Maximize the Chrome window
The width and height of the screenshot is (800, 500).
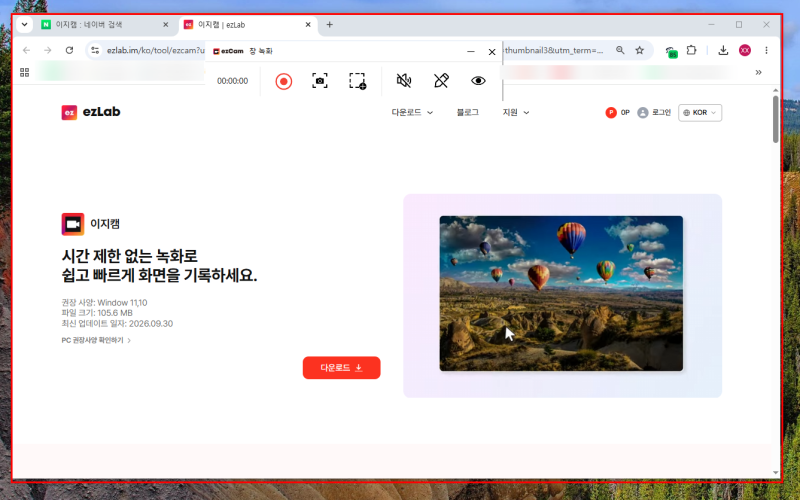pos(739,24)
